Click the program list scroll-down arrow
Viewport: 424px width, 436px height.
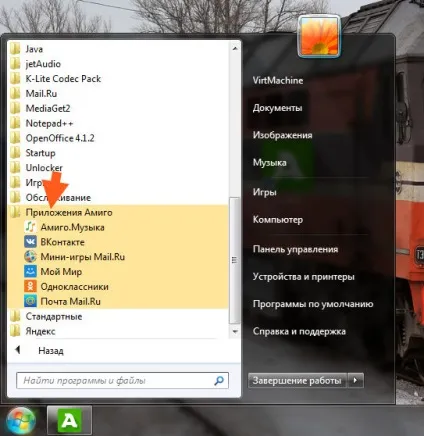[x=235, y=332]
